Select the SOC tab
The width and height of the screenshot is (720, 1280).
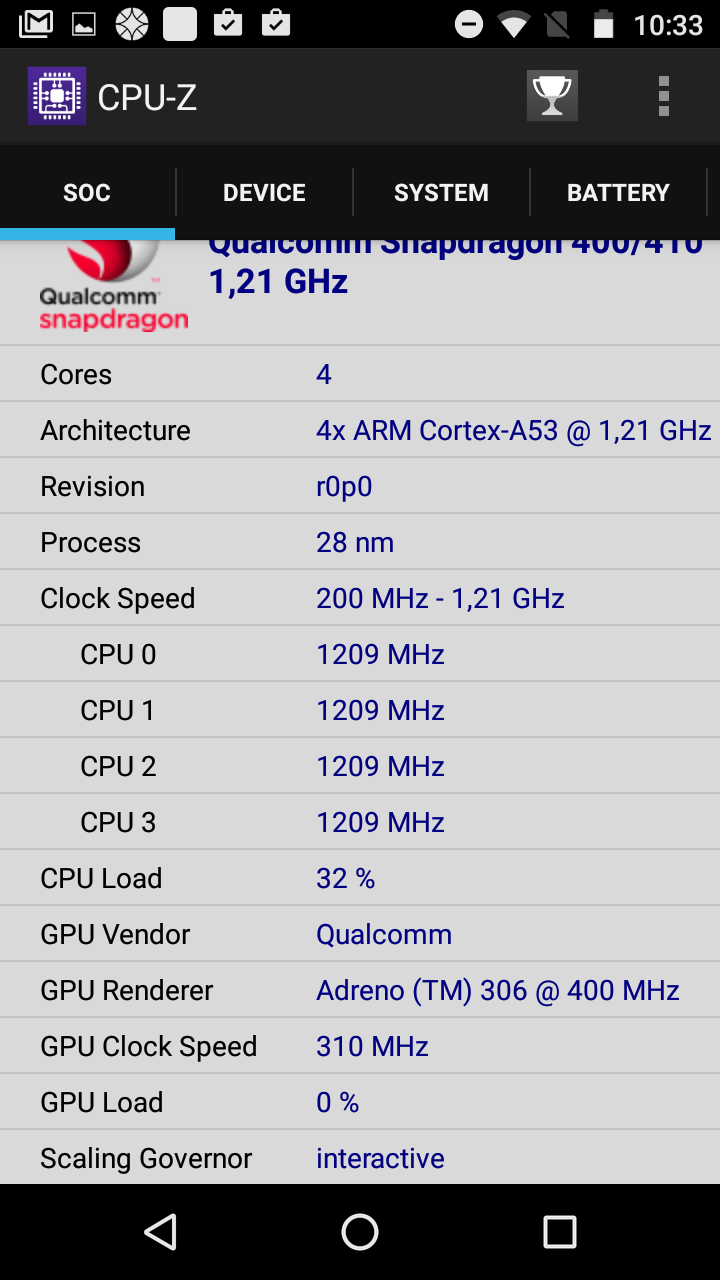pyautogui.click(x=87, y=192)
